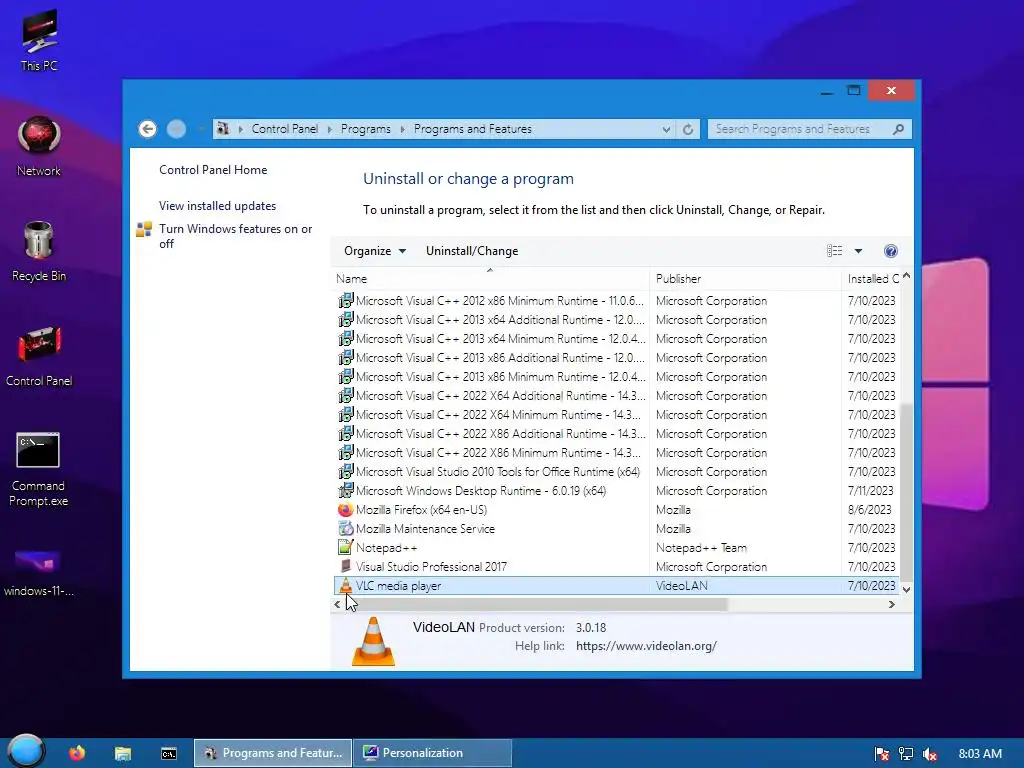Select Visual C++ 2012 x86 Minimum Runtime row
The image size is (1024, 768).
pyautogui.click(x=616, y=301)
